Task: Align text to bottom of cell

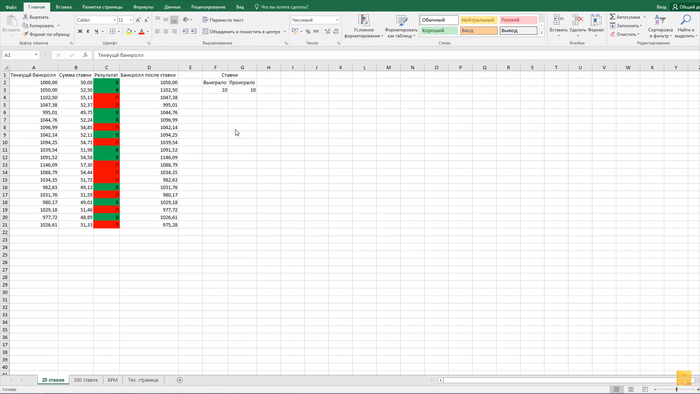Action: (x=174, y=20)
